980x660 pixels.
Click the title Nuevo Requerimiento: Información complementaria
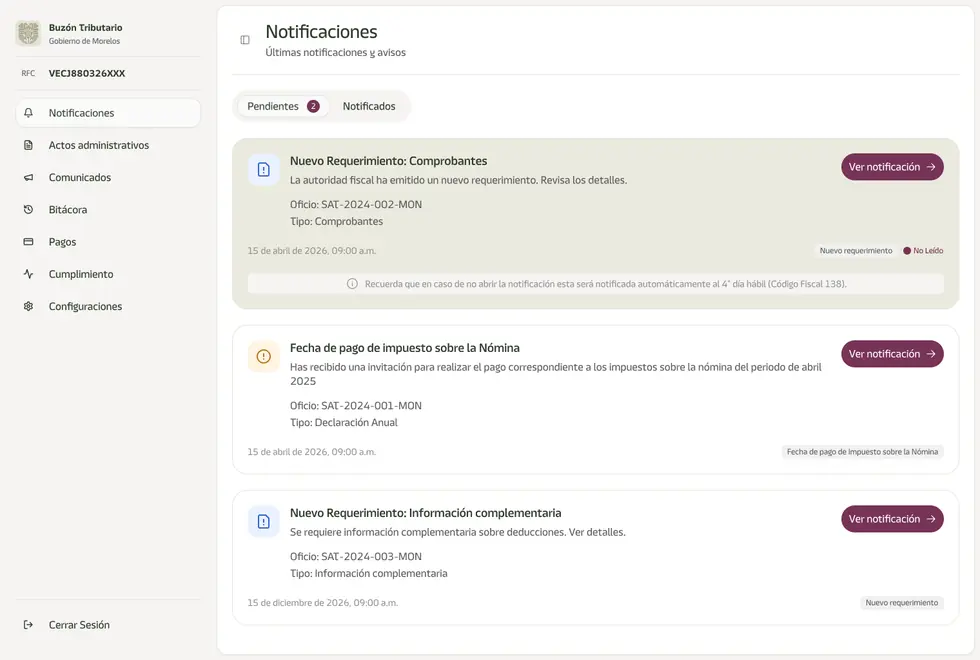point(426,512)
